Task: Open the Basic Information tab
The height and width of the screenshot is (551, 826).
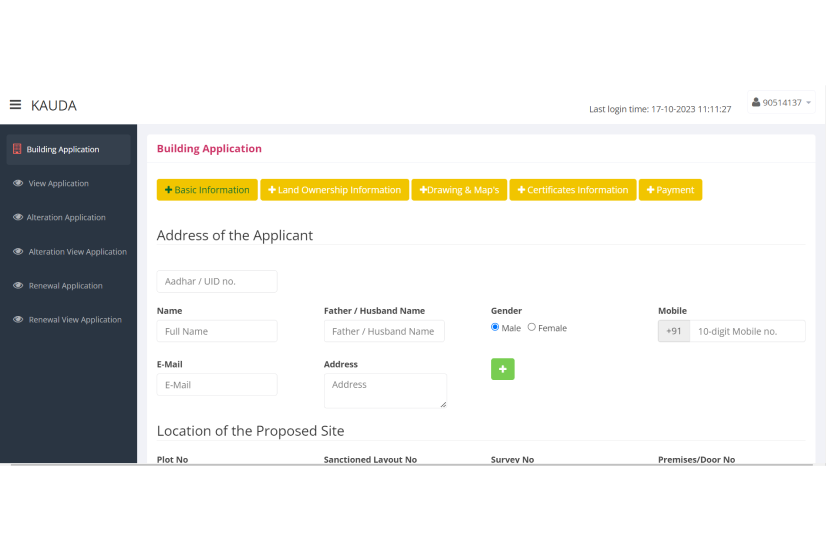Action: [x=207, y=190]
